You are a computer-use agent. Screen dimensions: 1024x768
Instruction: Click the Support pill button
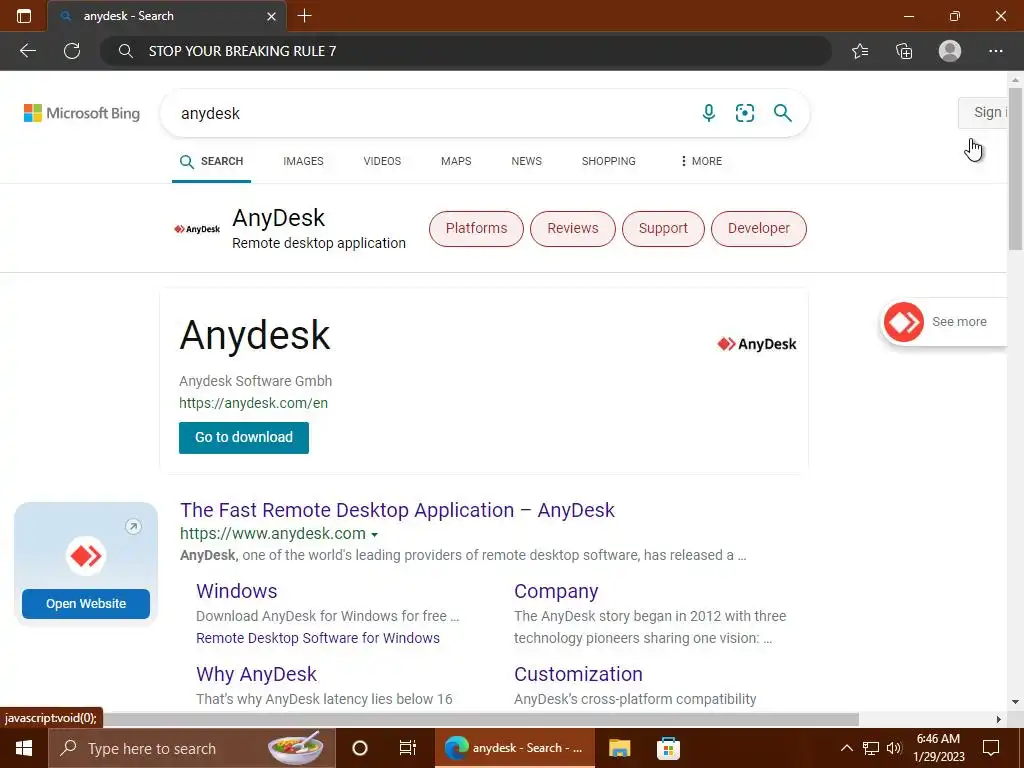[663, 229]
